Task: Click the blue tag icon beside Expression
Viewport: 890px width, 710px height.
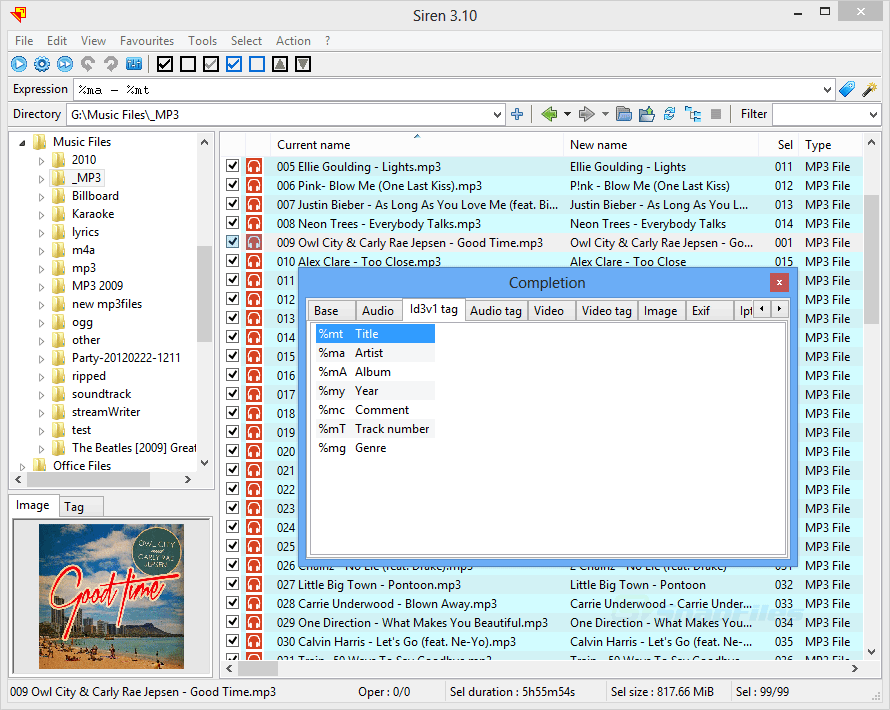Action: (x=846, y=90)
